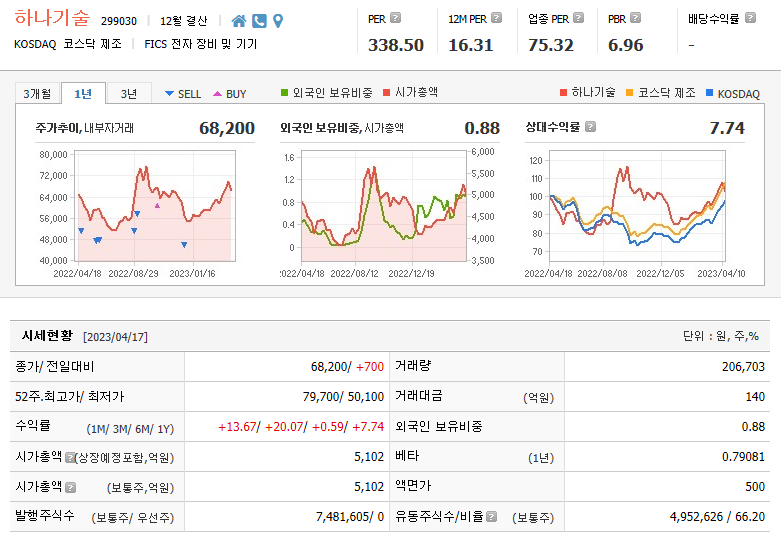The width and height of the screenshot is (781, 544).
Task: Switch to the 3개월 tab
Action: point(37,94)
